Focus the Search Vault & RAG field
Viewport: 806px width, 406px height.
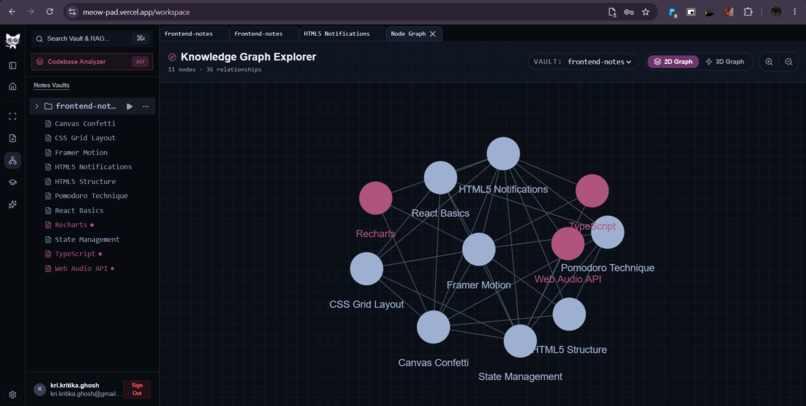click(90, 39)
